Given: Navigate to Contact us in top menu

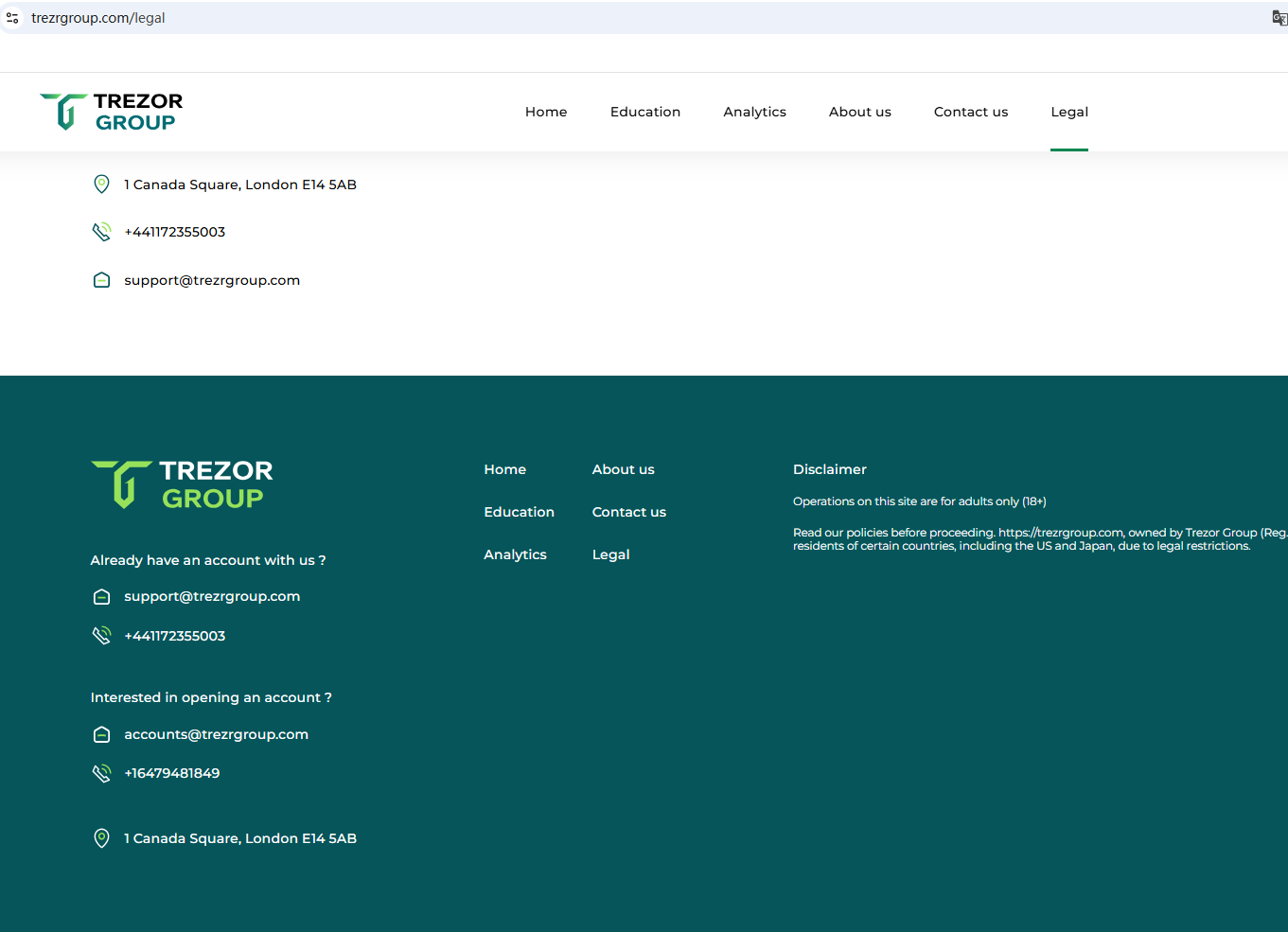Looking at the screenshot, I should click(x=970, y=112).
